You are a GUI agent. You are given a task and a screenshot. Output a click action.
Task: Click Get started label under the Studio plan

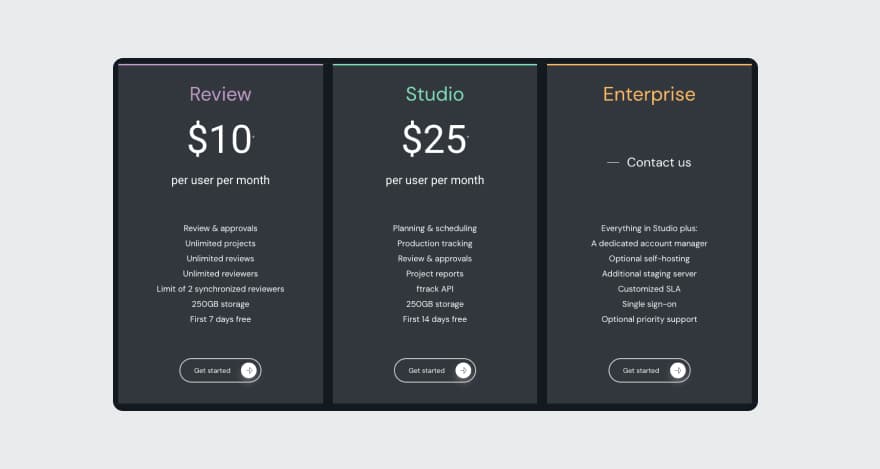click(x=427, y=371)
